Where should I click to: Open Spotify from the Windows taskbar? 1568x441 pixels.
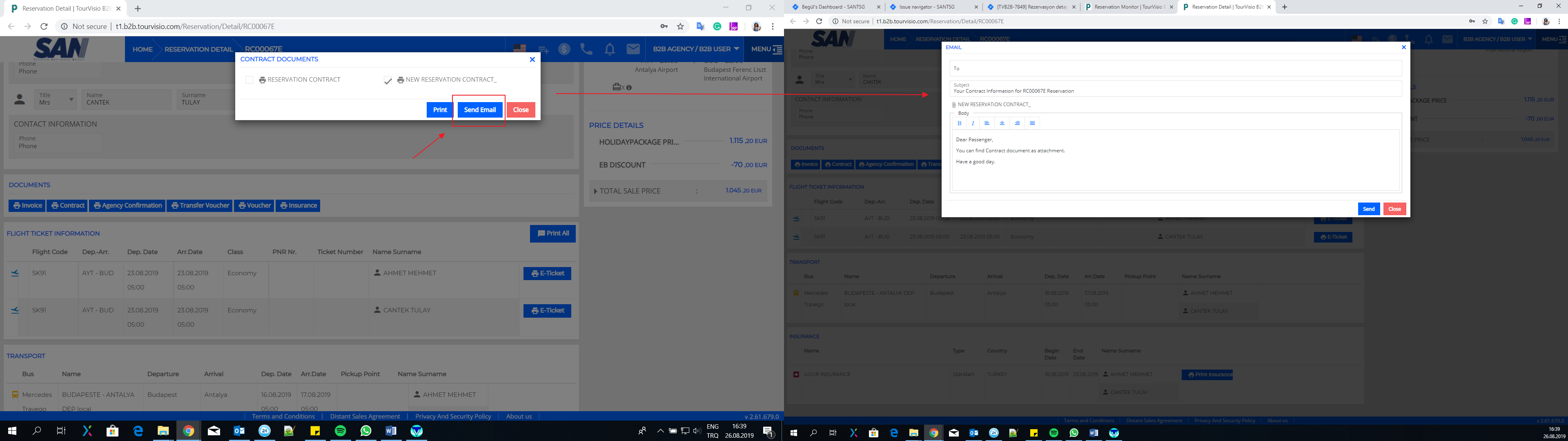click(x=340, y=431)
